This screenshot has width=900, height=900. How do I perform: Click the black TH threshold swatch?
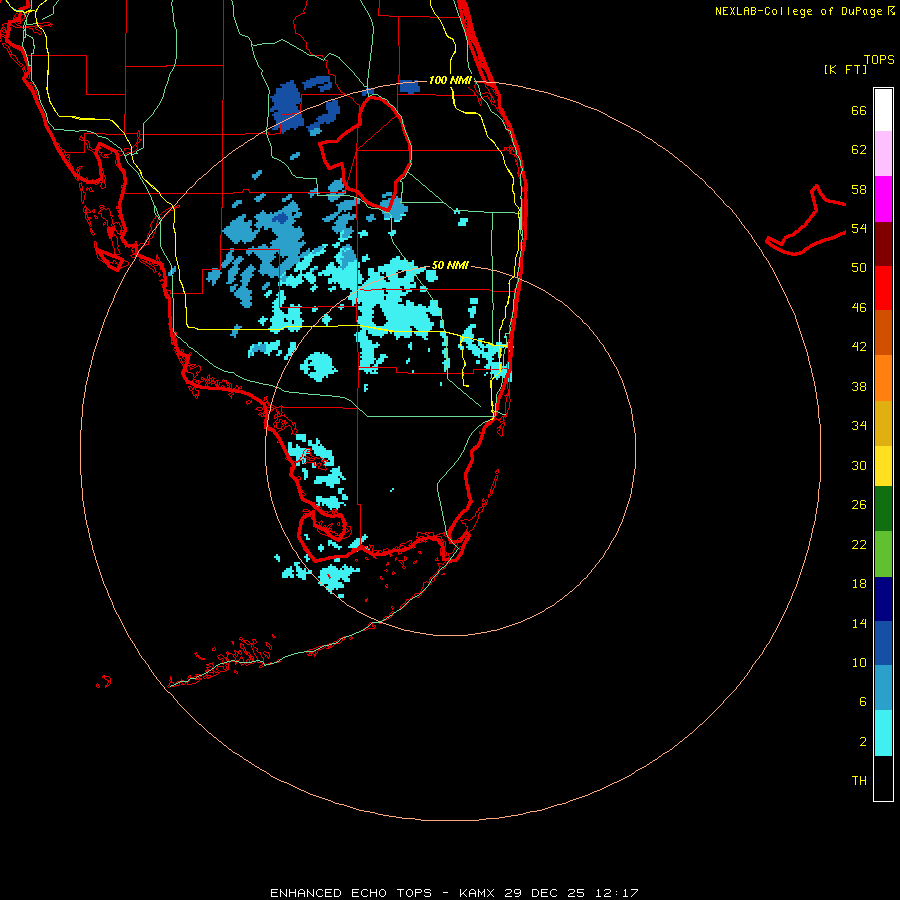click(883, 778)
